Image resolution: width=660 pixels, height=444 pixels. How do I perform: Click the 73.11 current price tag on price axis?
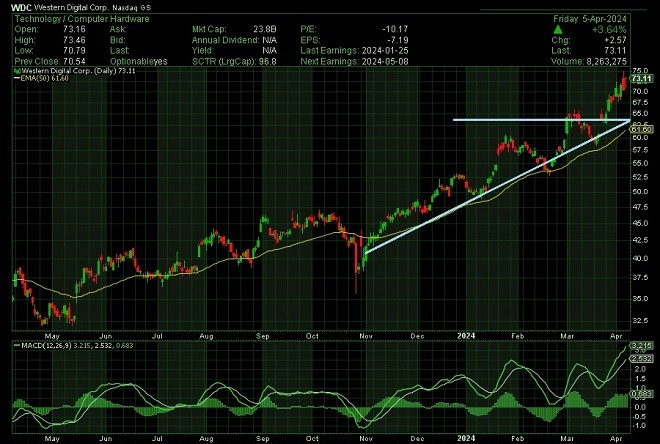point(641,79)
